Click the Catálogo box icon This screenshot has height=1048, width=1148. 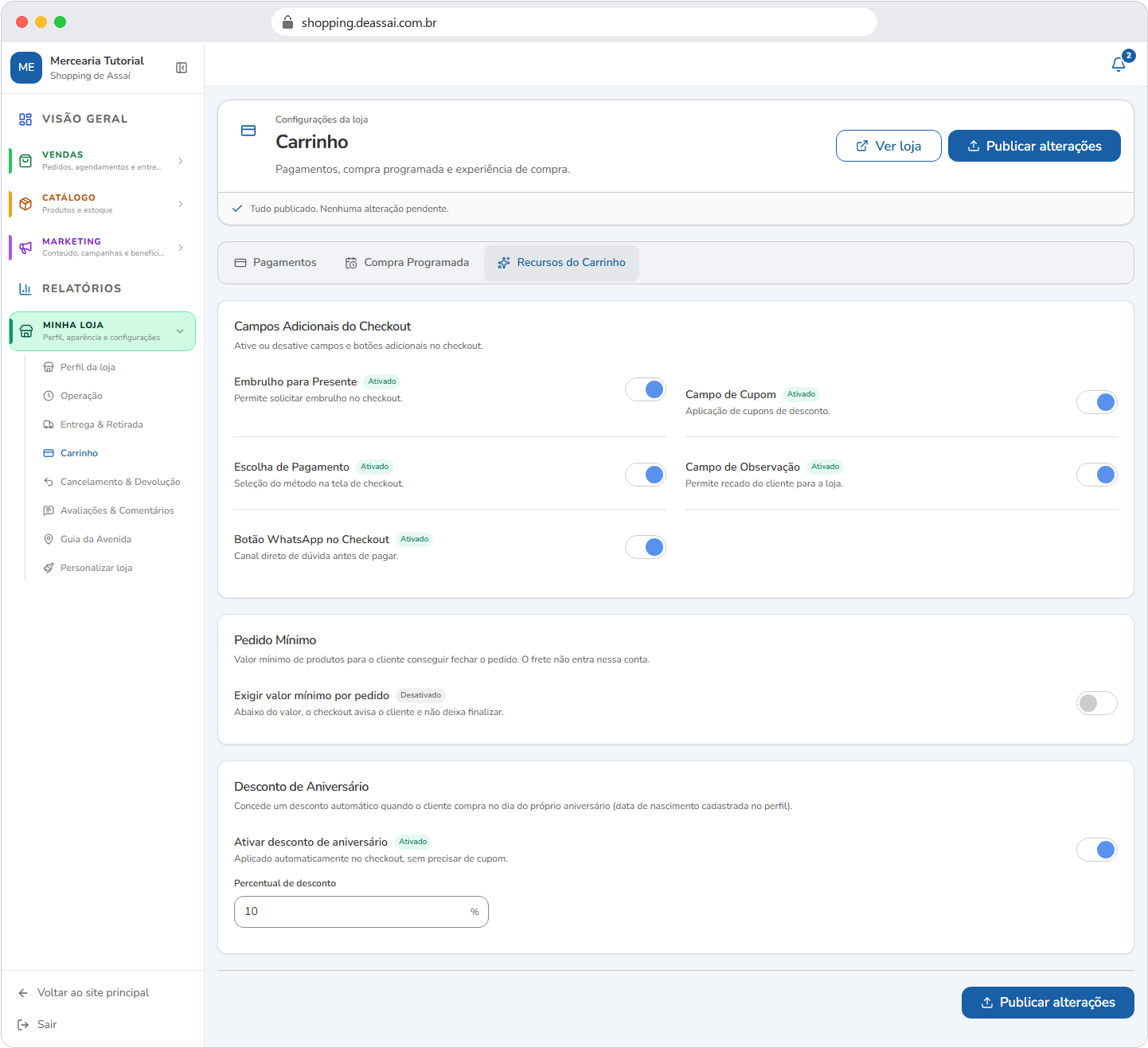point(25,204)
